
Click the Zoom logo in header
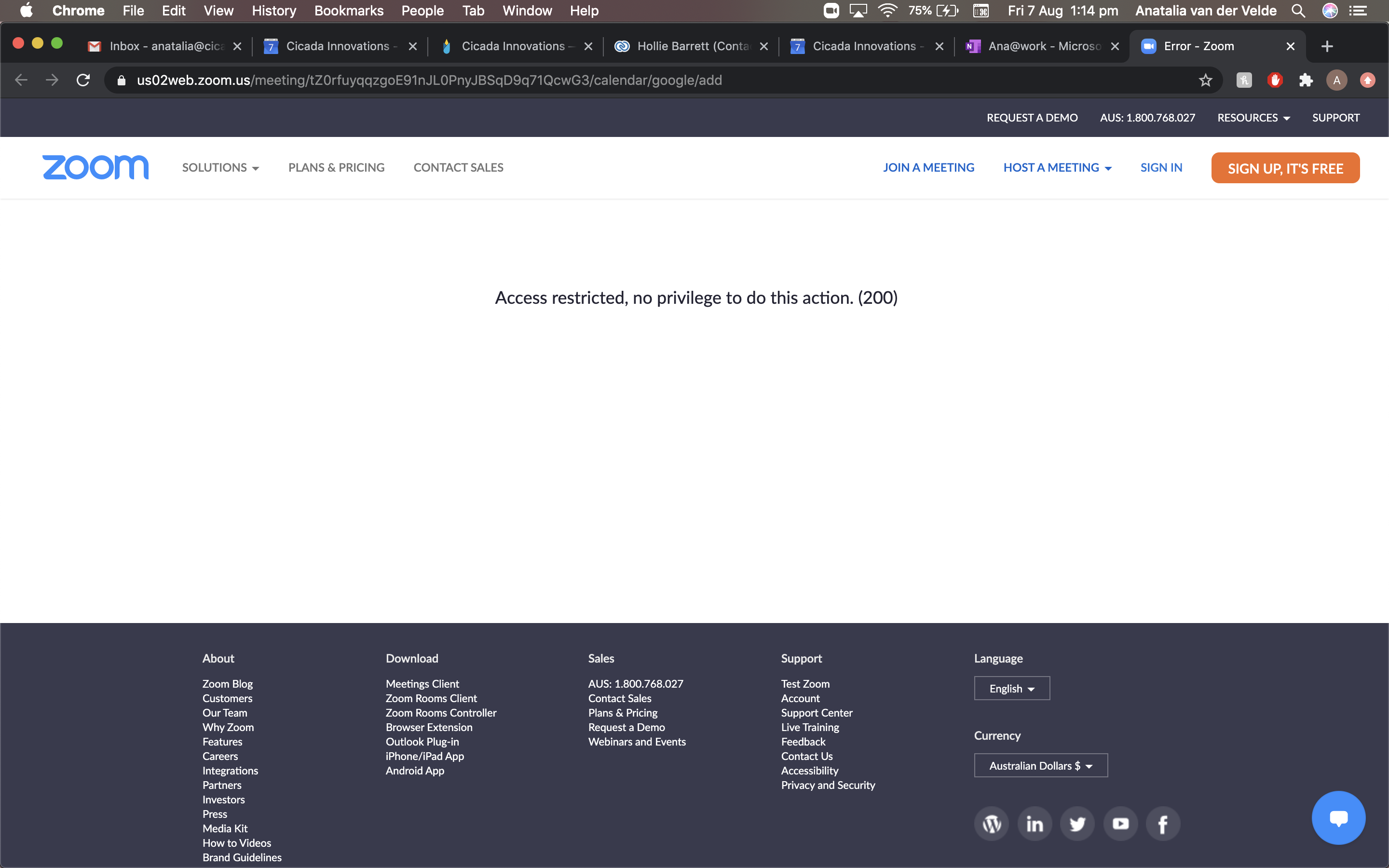[x=95, y=168]
